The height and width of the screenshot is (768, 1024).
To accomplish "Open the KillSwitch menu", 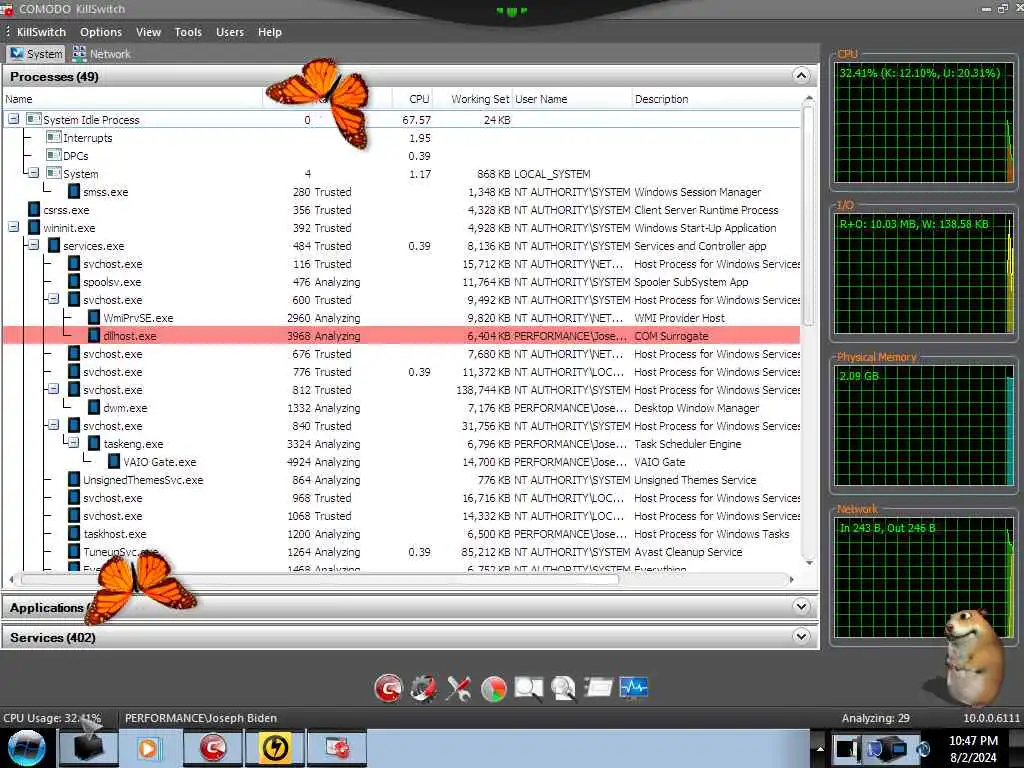I will pyautogui.click(x=41, y=32).
